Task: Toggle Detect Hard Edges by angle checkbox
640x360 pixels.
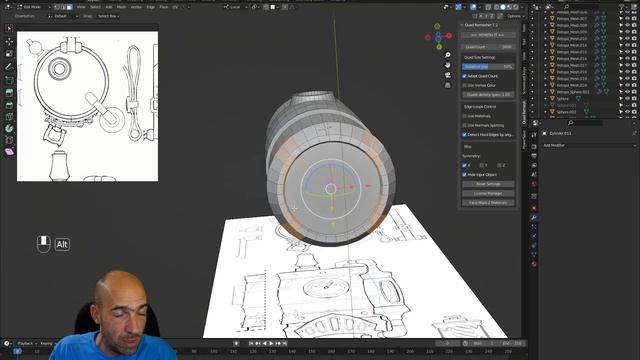Action: (464, 135)
